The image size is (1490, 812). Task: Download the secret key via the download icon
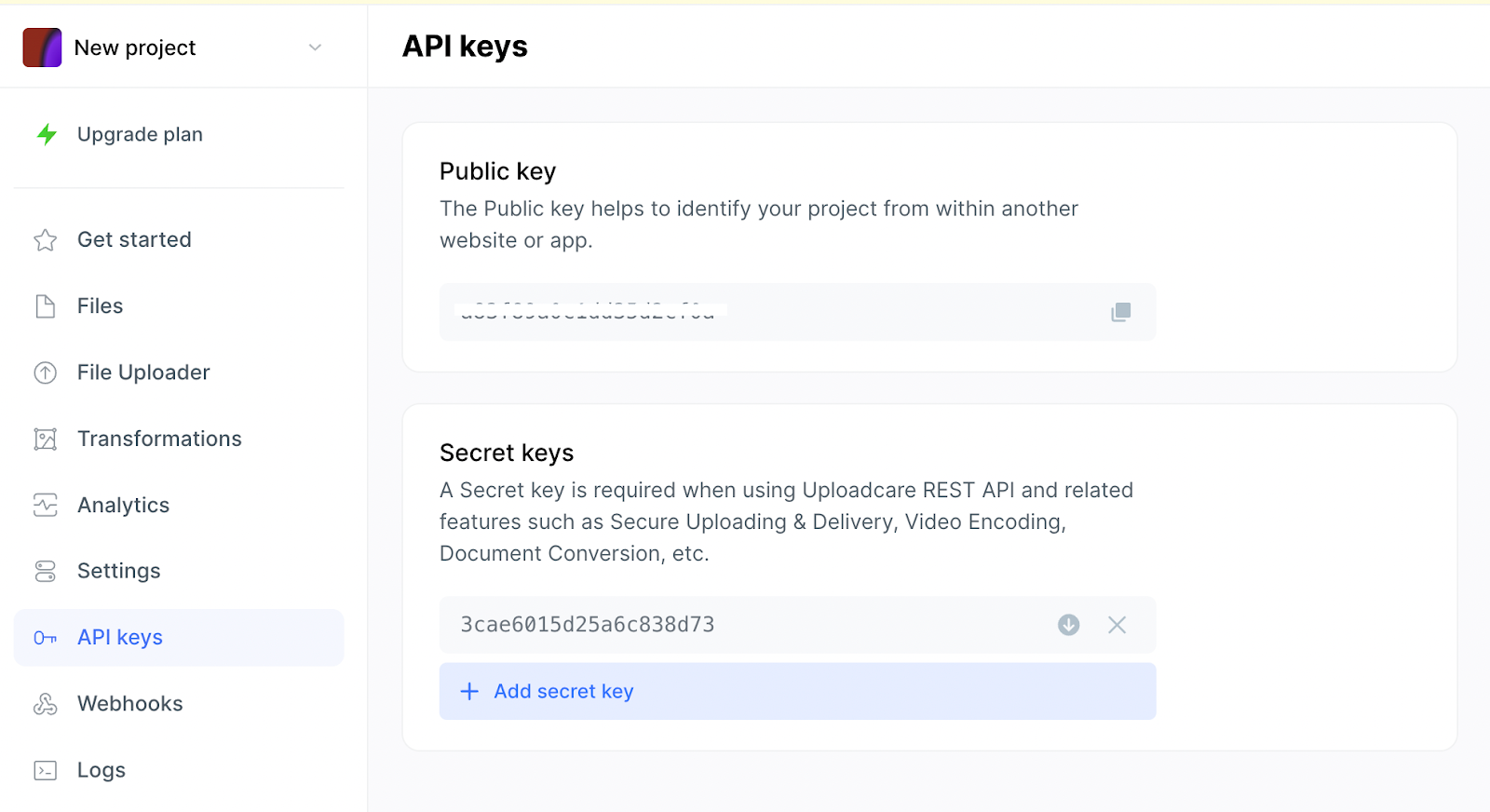(1068, 625)
